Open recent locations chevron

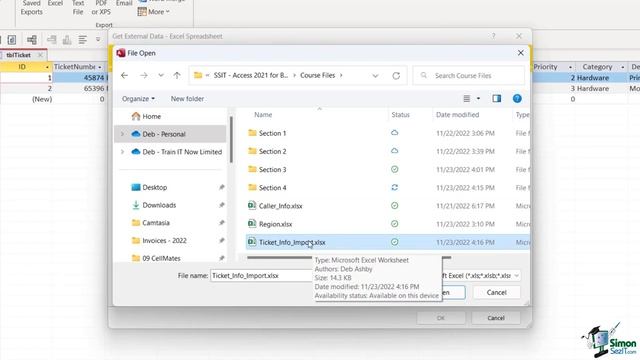161,76
